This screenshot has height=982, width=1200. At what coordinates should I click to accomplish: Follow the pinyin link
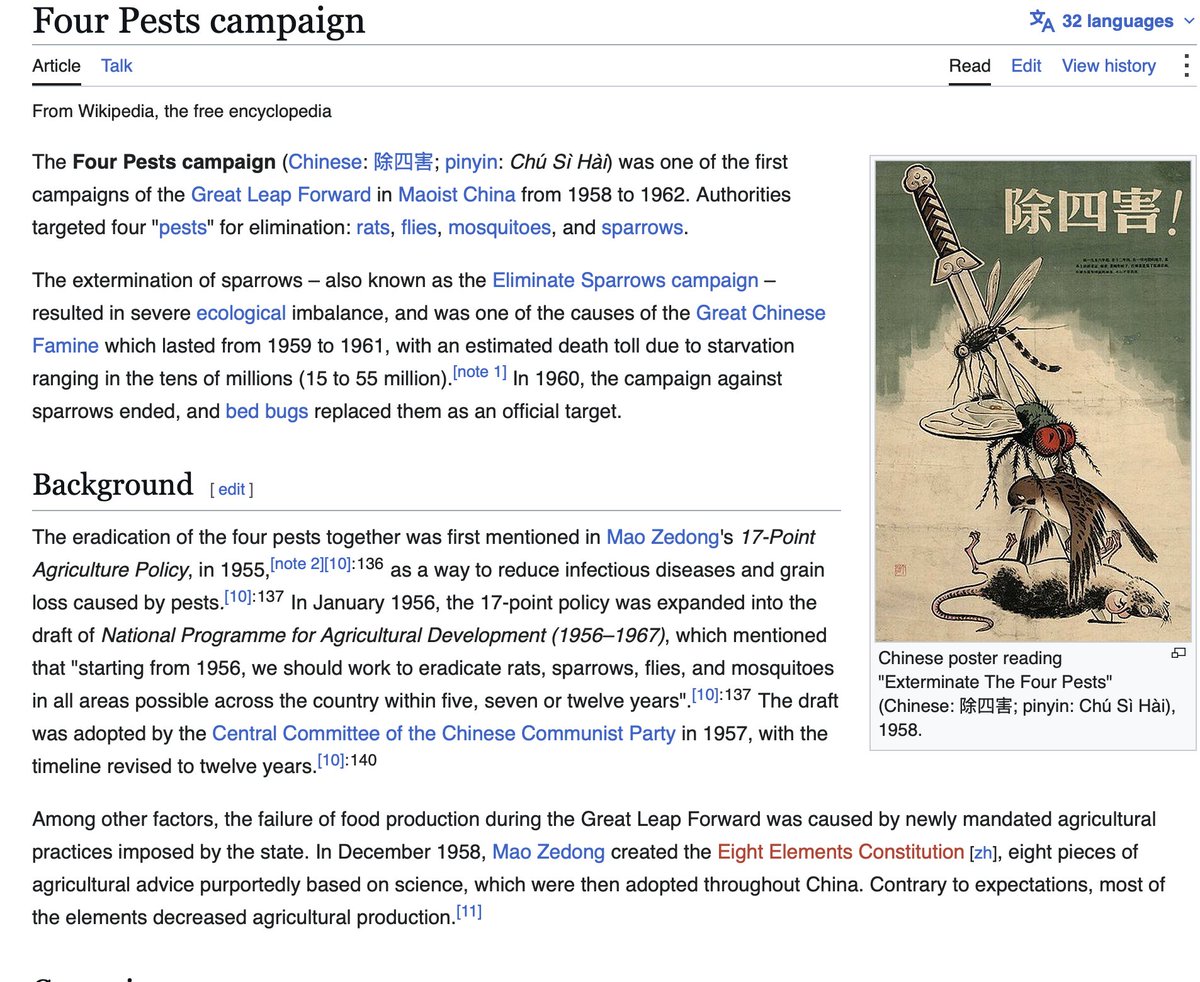coord(472,162)
